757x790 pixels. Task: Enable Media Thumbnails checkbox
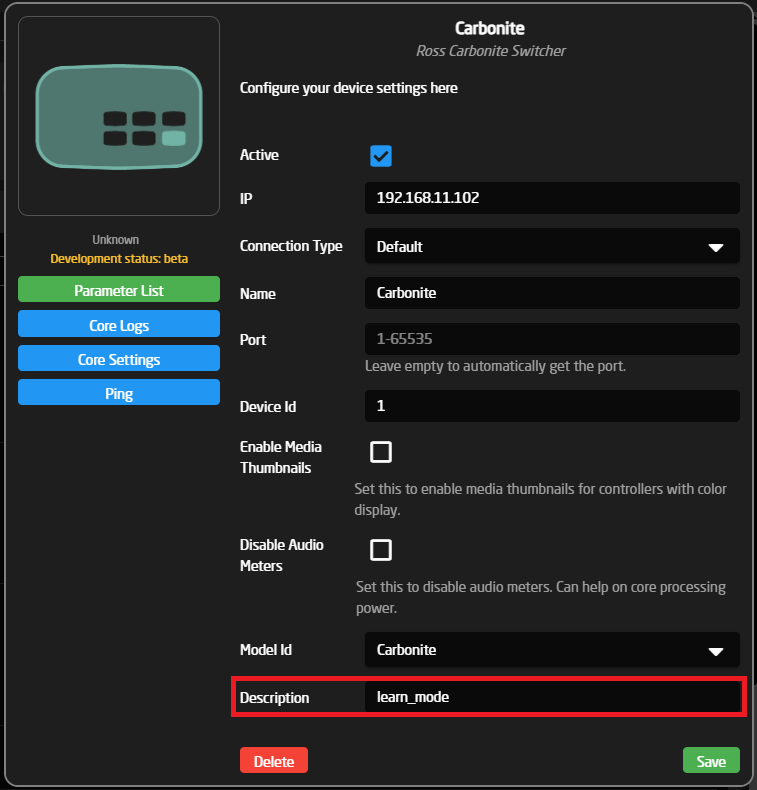tap(381, 452)
